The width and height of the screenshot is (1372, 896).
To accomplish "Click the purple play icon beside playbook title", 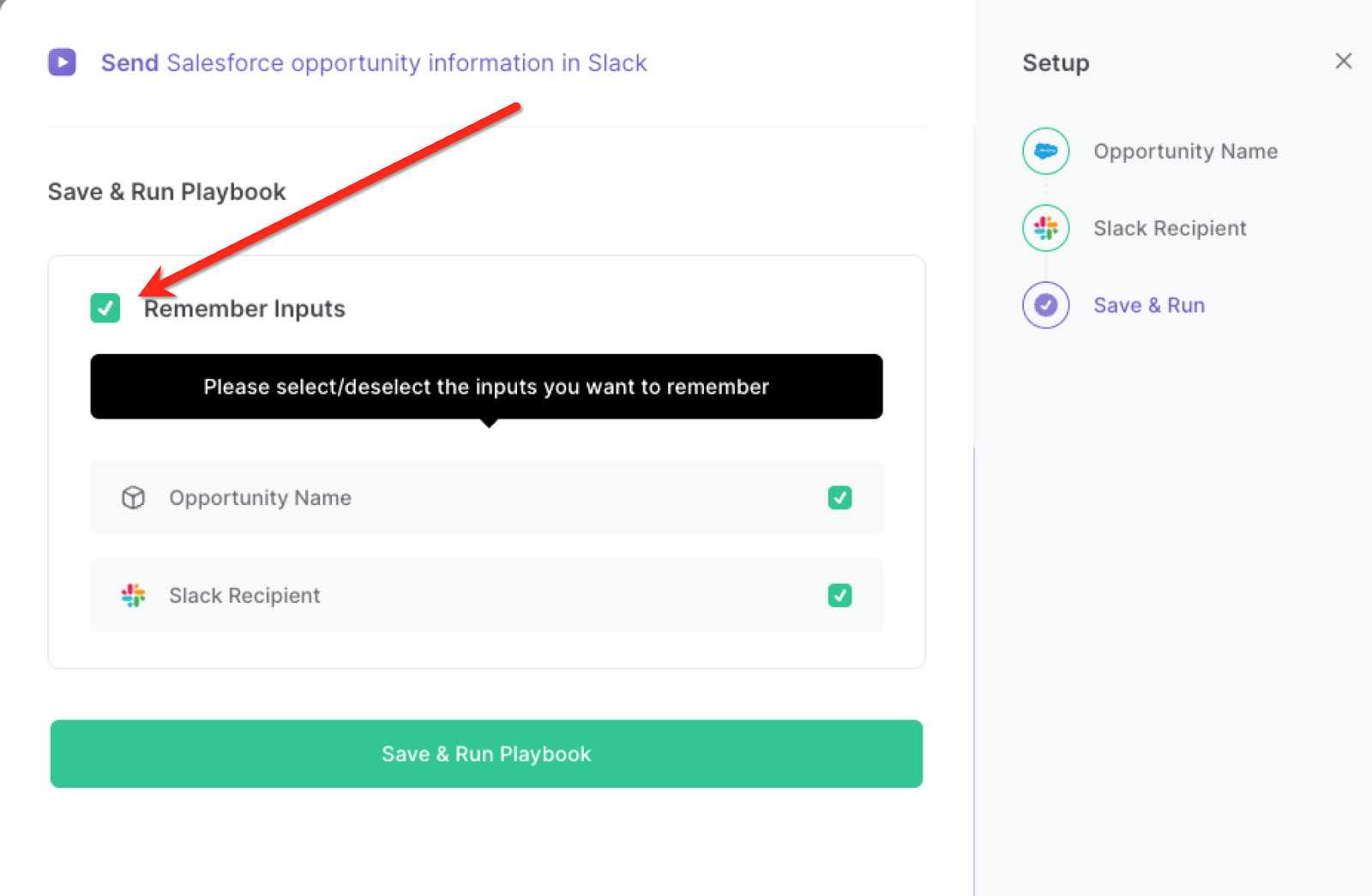I will (x=62, y=63).
